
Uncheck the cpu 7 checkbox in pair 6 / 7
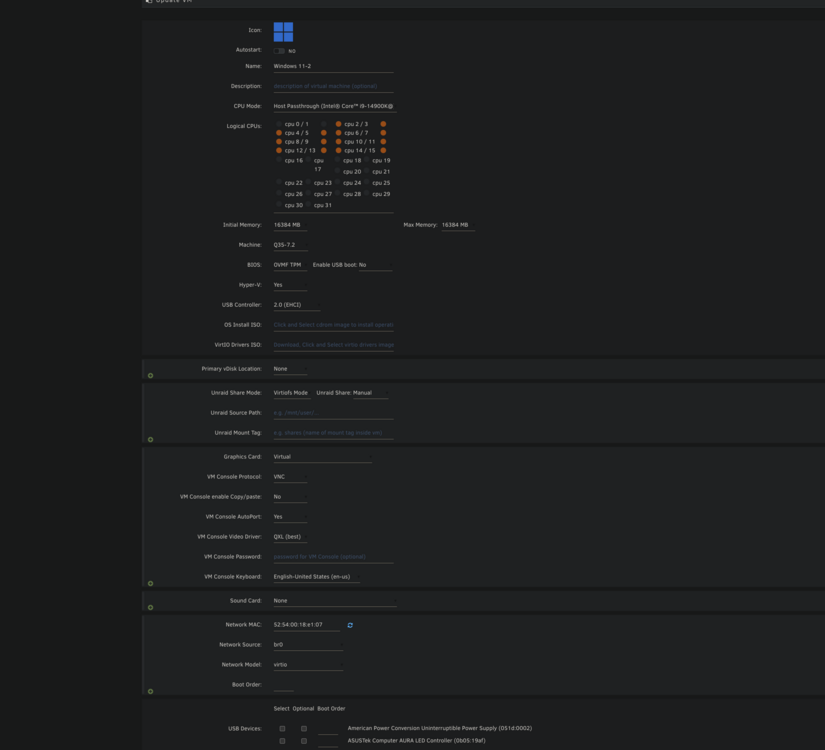(x=383, y=133)
